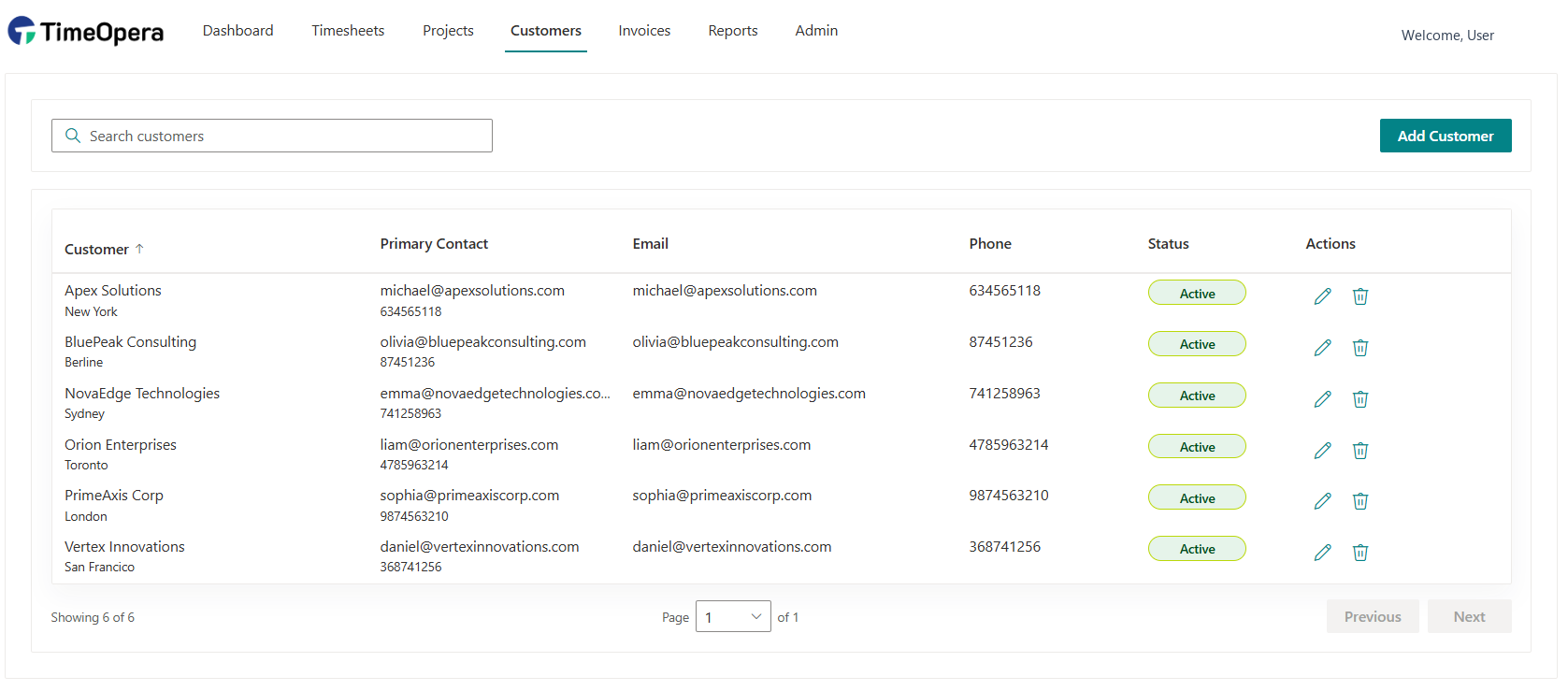
Task: Delete the NovaEdge Technologies customer
Action: coord(1360,399)
